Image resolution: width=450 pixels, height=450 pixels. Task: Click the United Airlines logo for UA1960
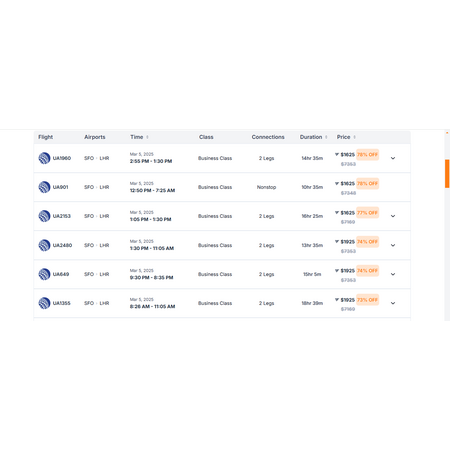click(44, 158)
